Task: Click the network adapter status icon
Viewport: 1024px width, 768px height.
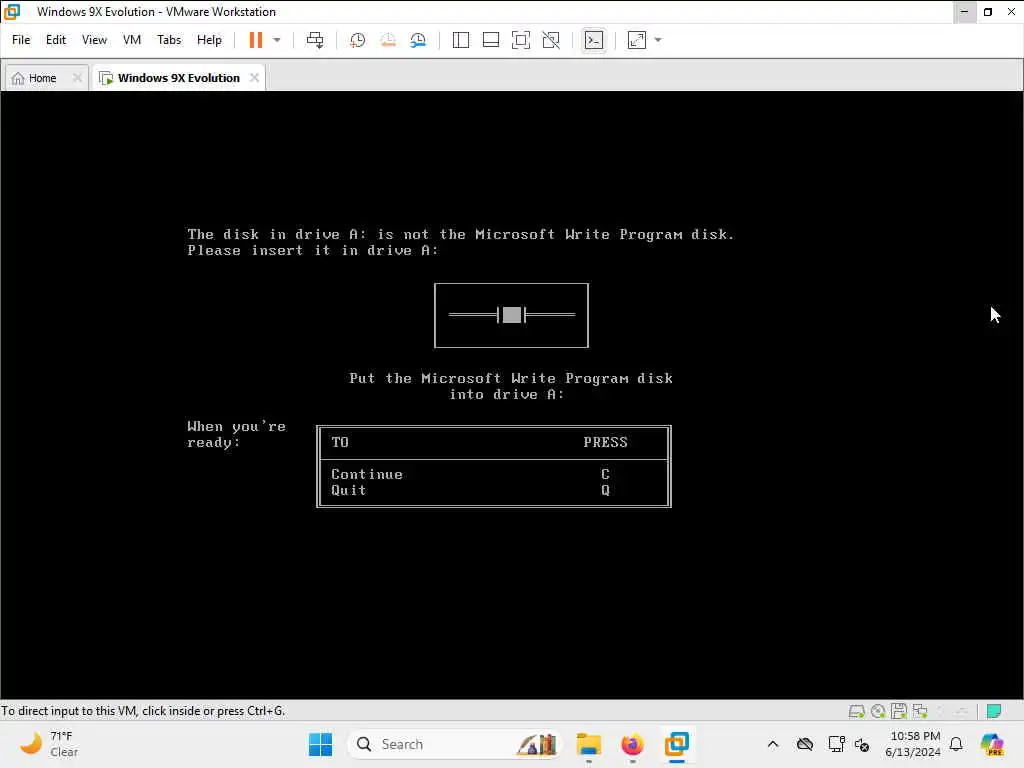Action: pyautogui.click(x=920, y=711)
